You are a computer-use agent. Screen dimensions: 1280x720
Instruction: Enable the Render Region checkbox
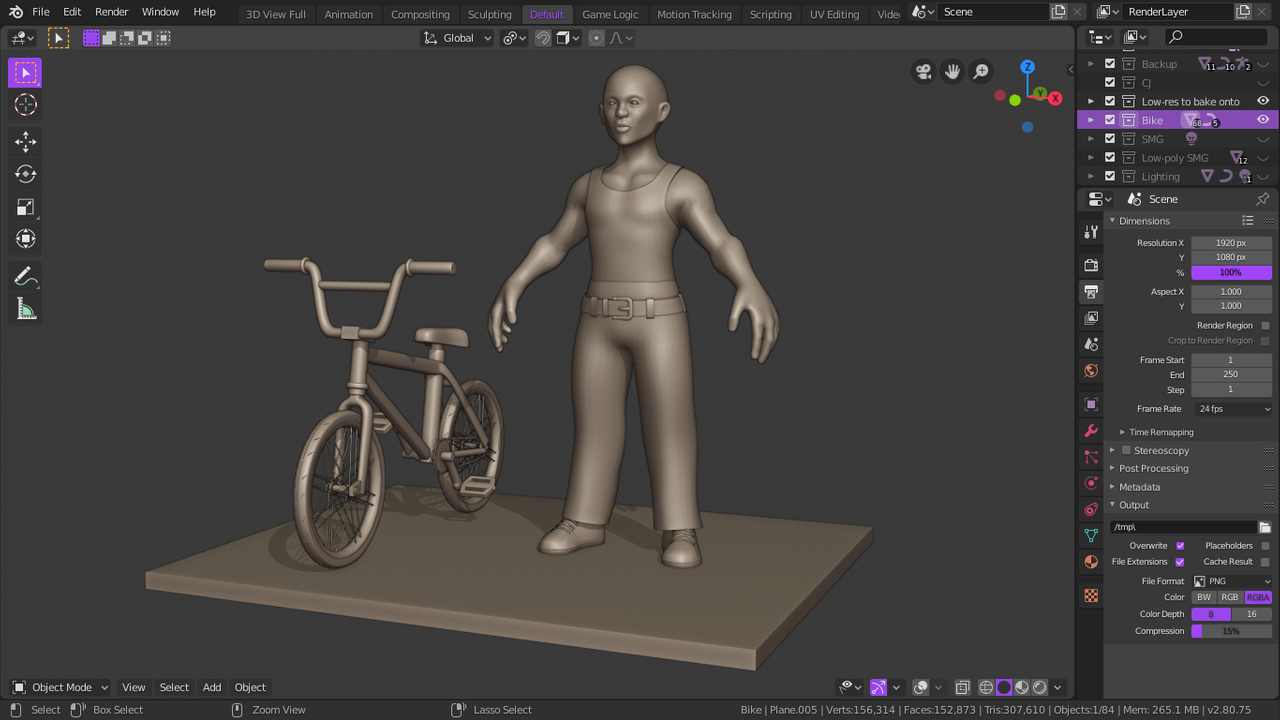coord(1266,326)
